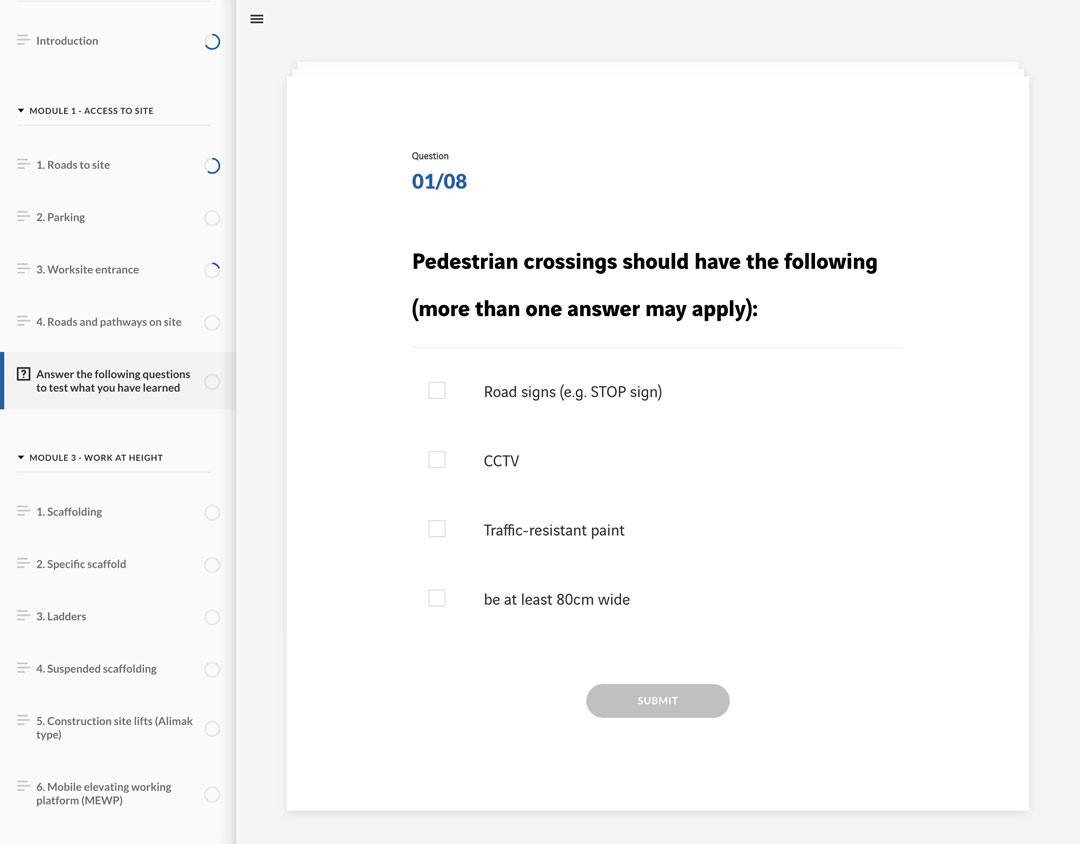Click Scaffolding progress circle
This screenshot has width=1080, height=844.
click(212, 513)
